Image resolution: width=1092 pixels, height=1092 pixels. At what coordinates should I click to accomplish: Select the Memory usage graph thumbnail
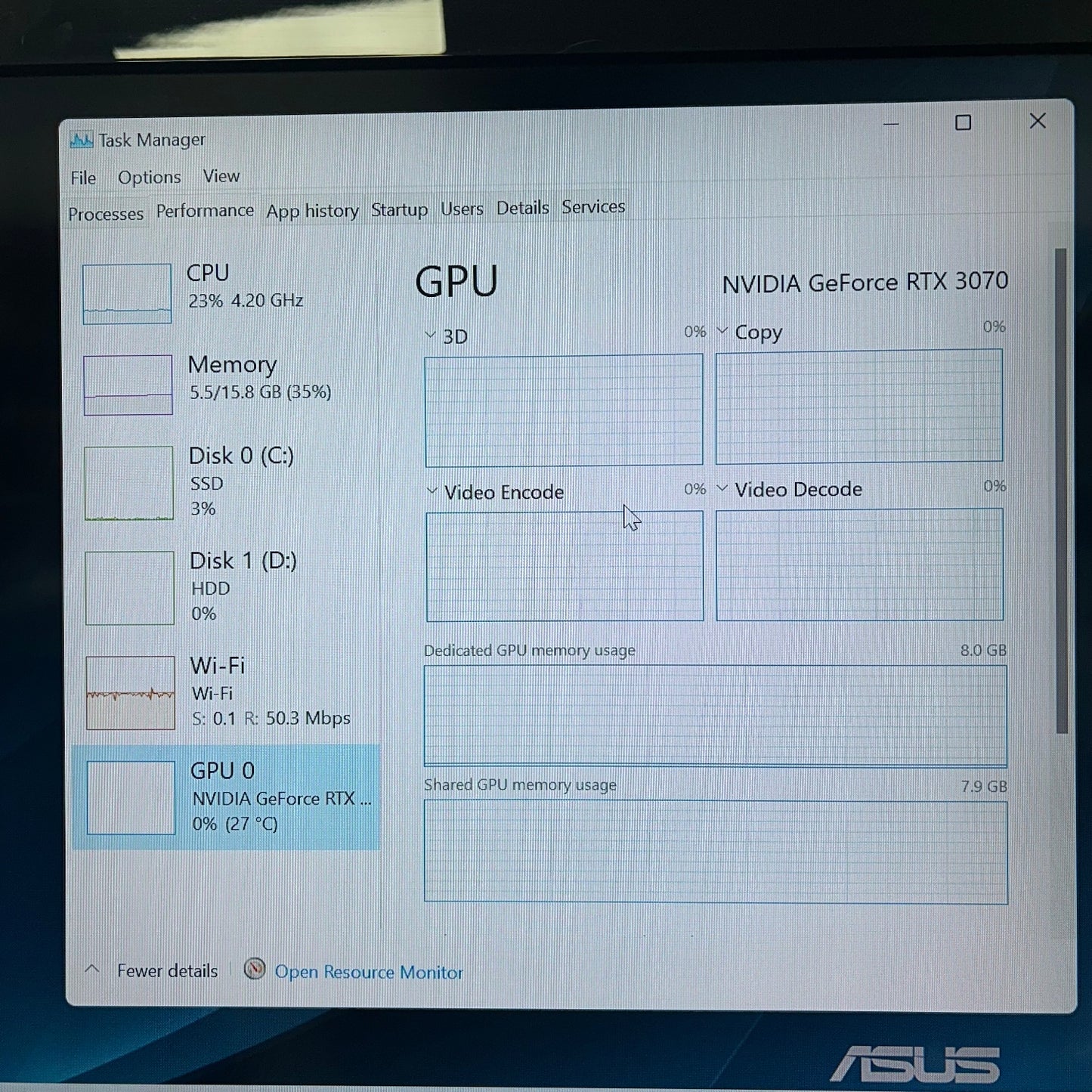128,385
